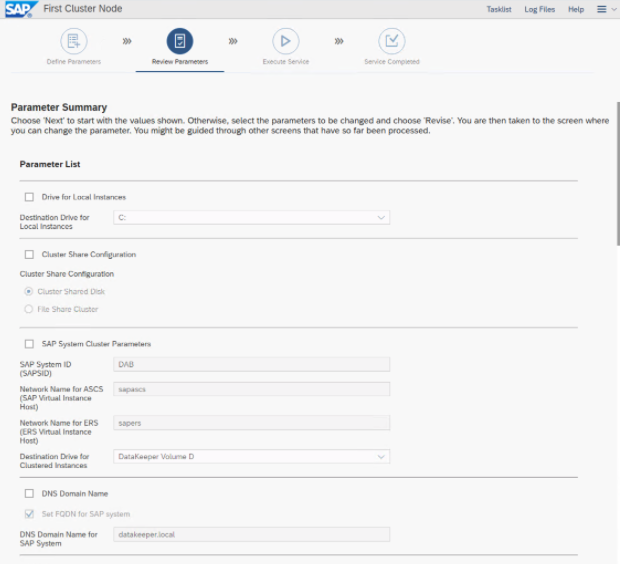Click the vertical scrollbar on the right

(618, 174)
